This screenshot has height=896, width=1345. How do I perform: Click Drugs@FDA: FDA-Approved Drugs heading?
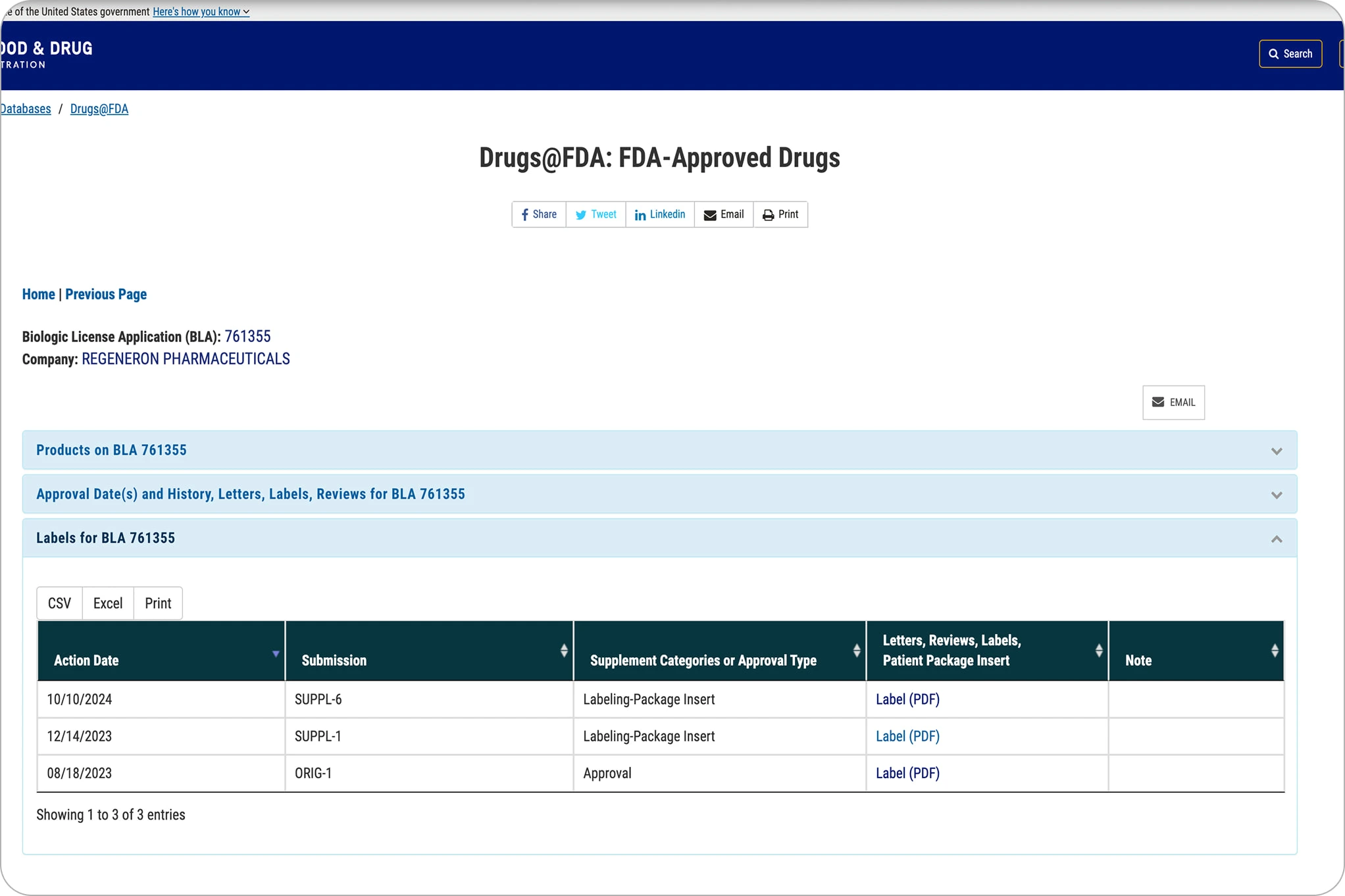659,158
